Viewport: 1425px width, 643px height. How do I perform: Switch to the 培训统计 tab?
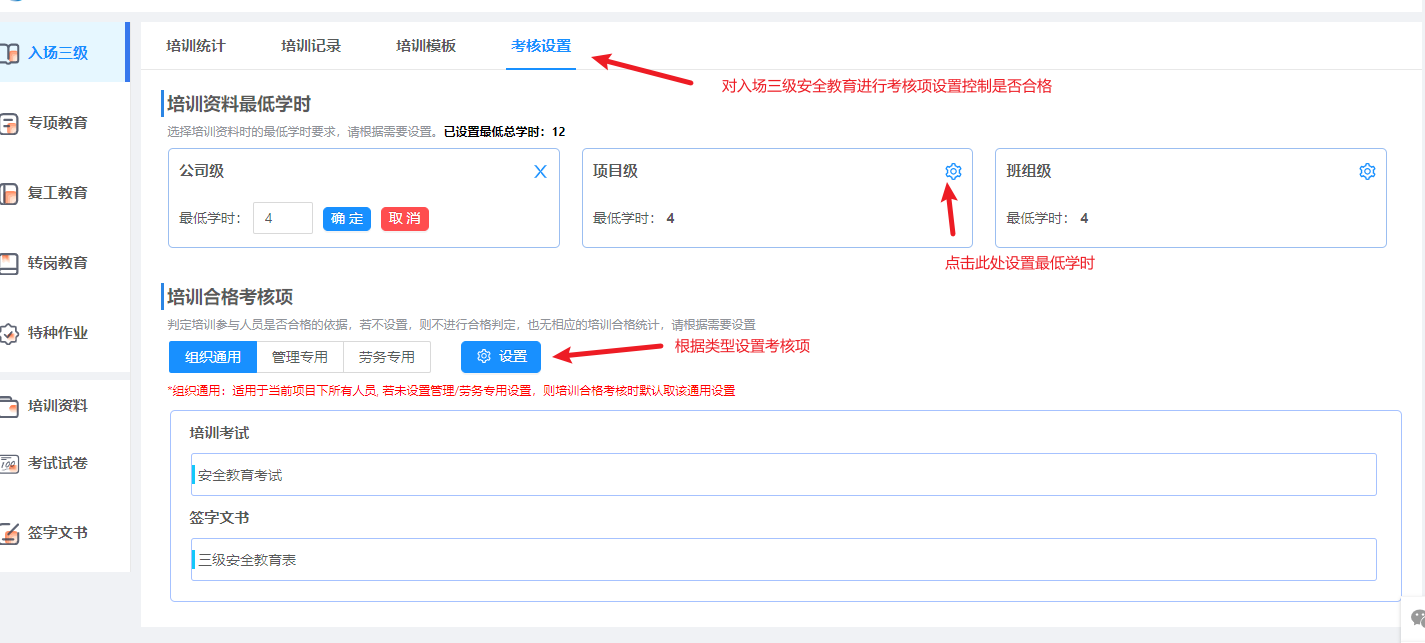[196, 46]
